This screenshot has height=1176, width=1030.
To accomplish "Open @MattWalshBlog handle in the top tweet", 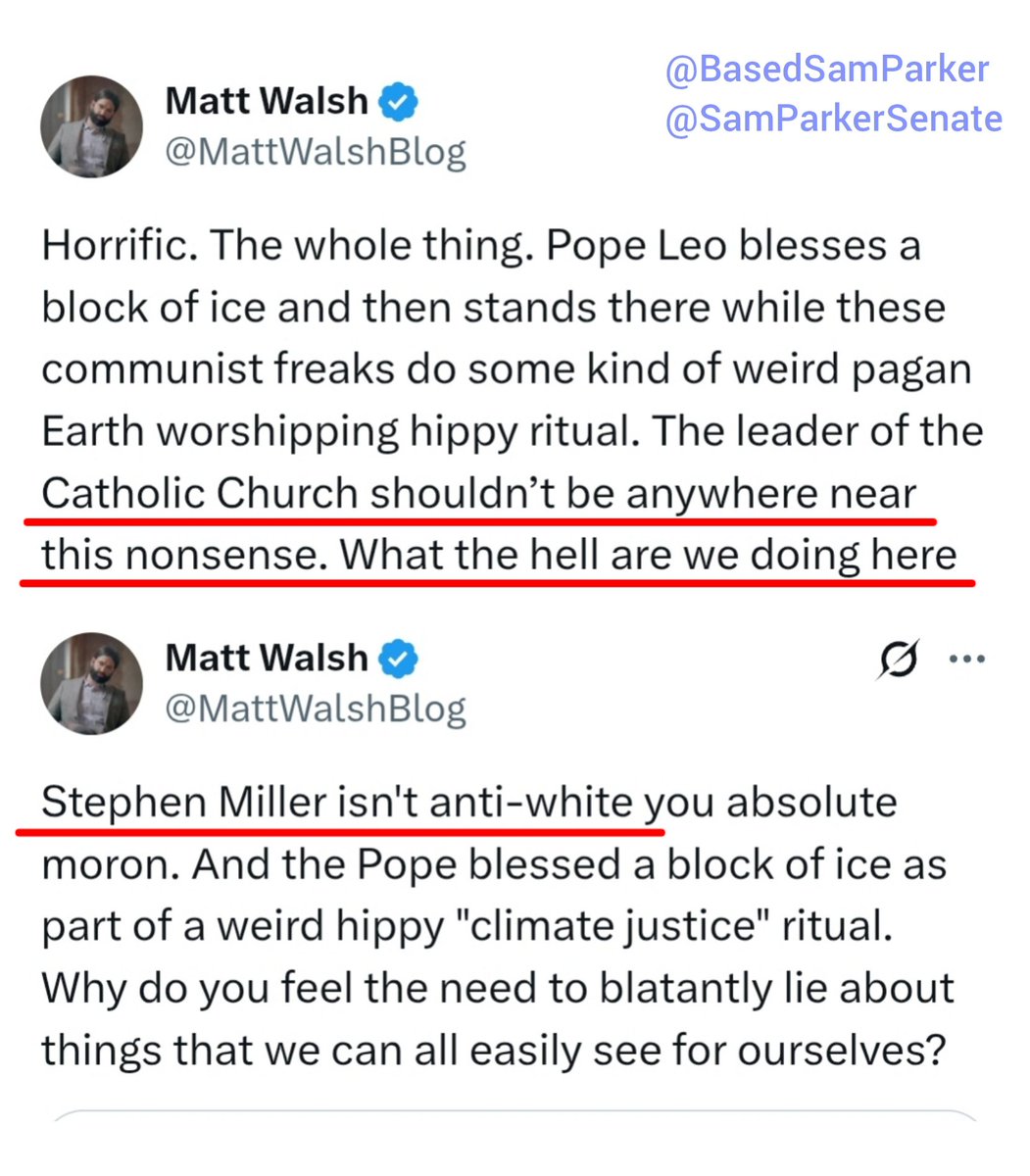I will tap(316, 153).
